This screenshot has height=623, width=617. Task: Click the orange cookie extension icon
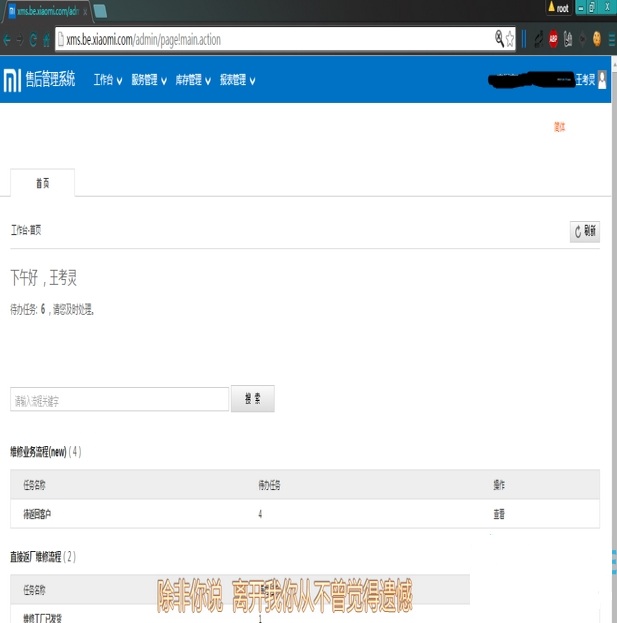coord(597,39)
